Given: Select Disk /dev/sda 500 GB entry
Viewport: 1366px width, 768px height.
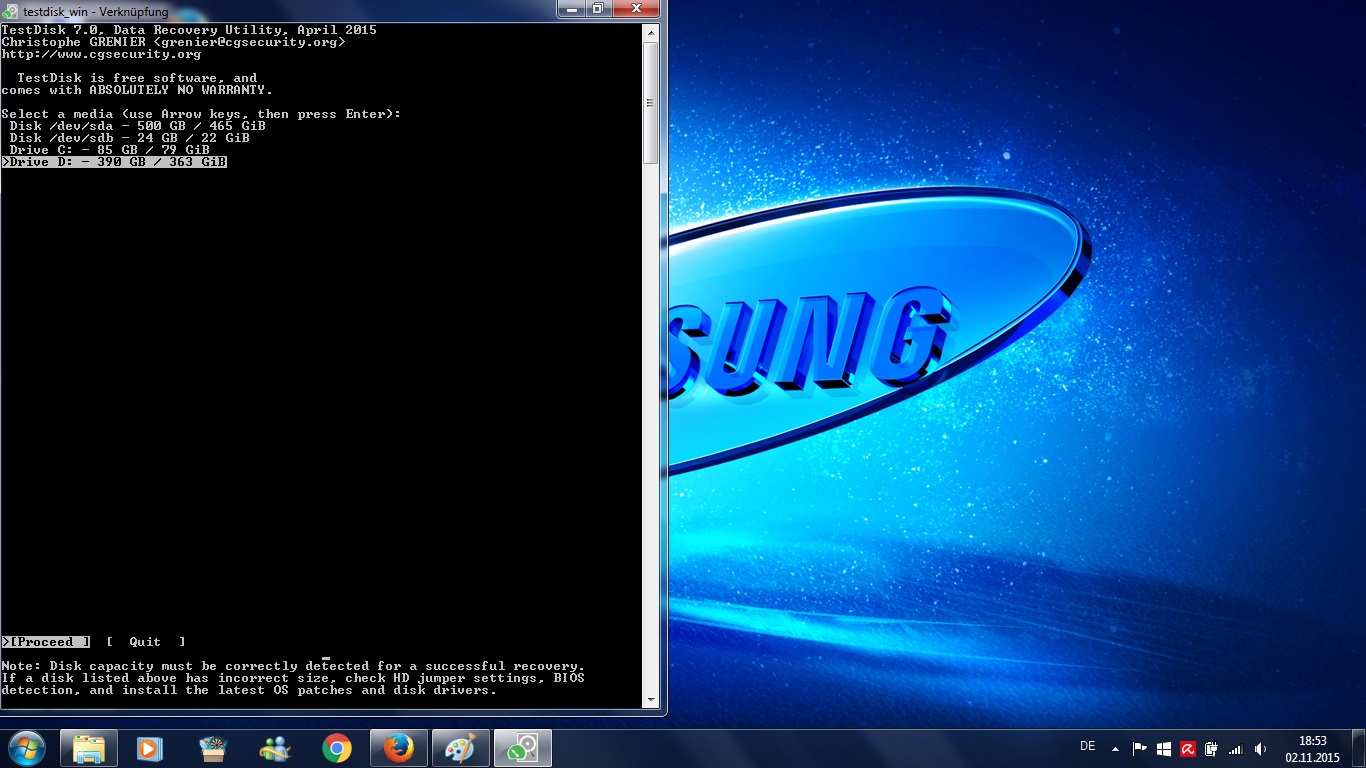Looking at the screenshot, I should click(x=137, y=126).
